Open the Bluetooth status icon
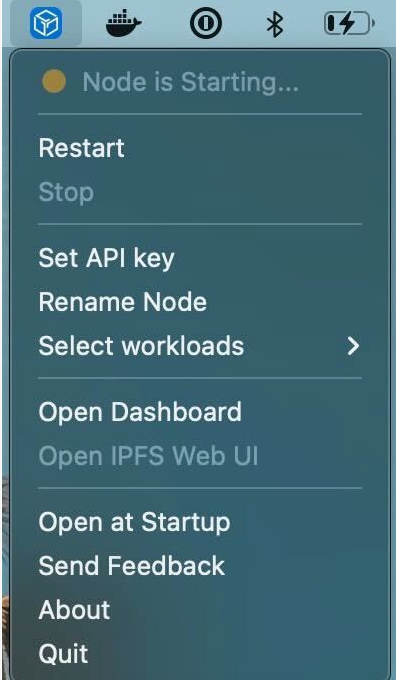 pos(275,23)
